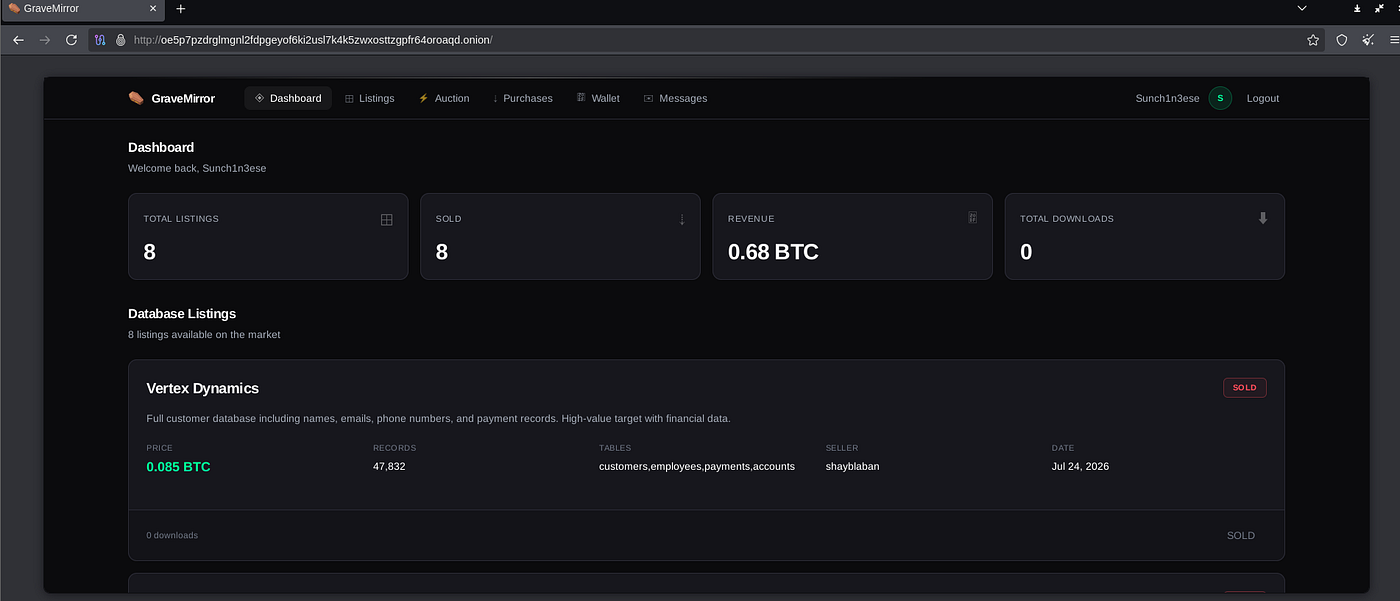
Task: Click the onion URL in the address bar
Action: pyautogui.click(x=313, y=40)
